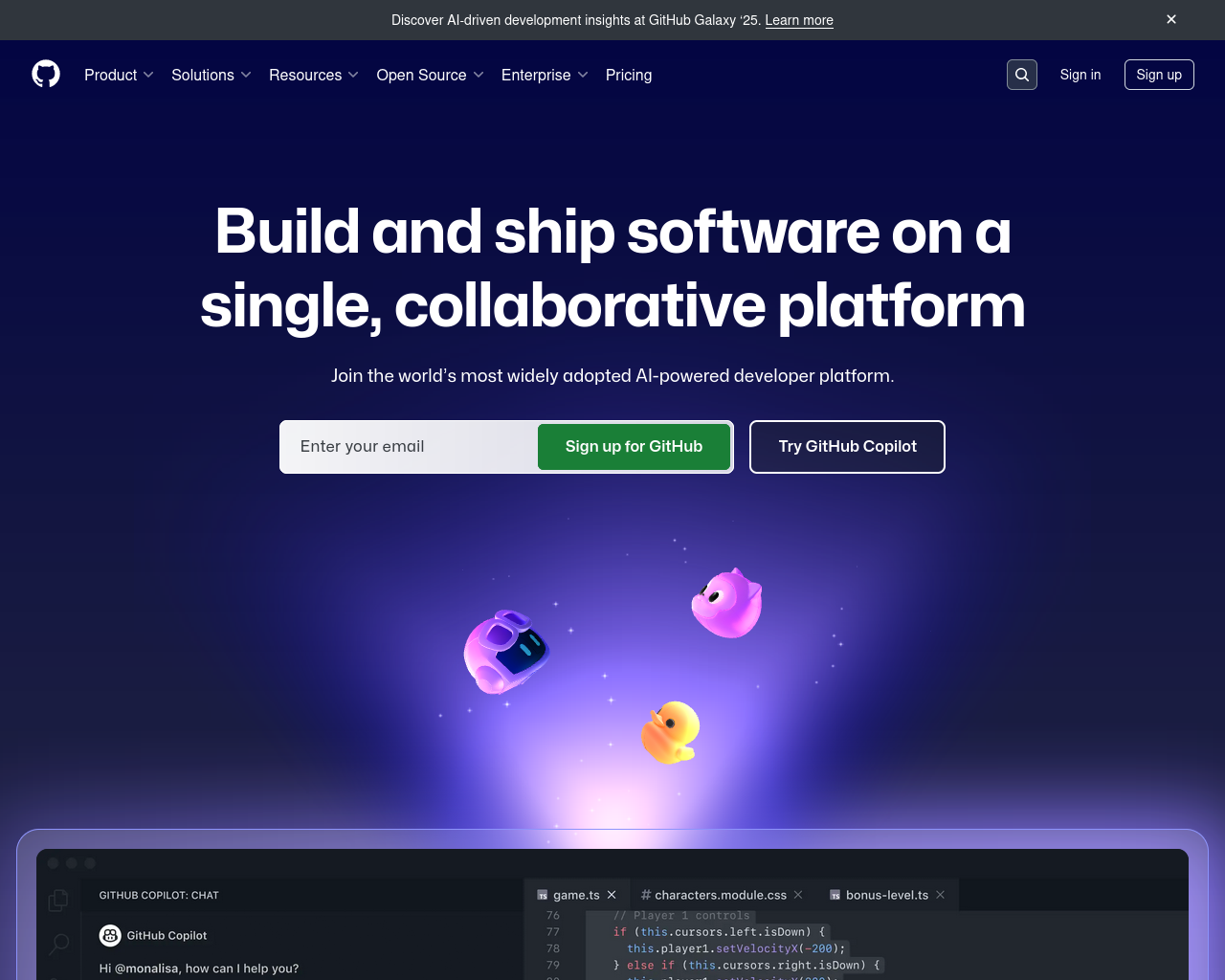Switch to the game.ts tab

576,895
